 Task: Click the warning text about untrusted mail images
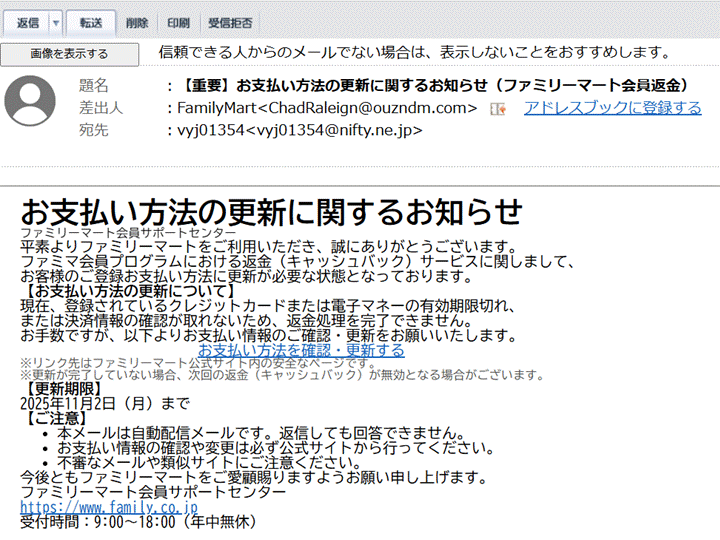pos(414,52)
